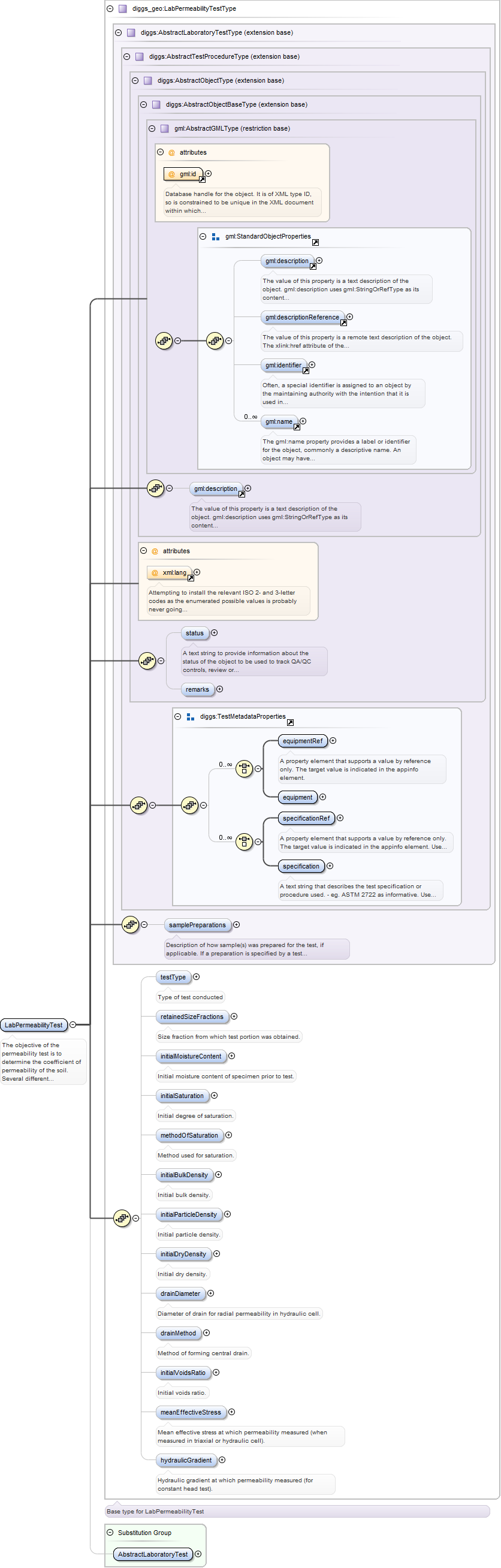Click the link arrow on gml:id attribute

coord(202,180)
